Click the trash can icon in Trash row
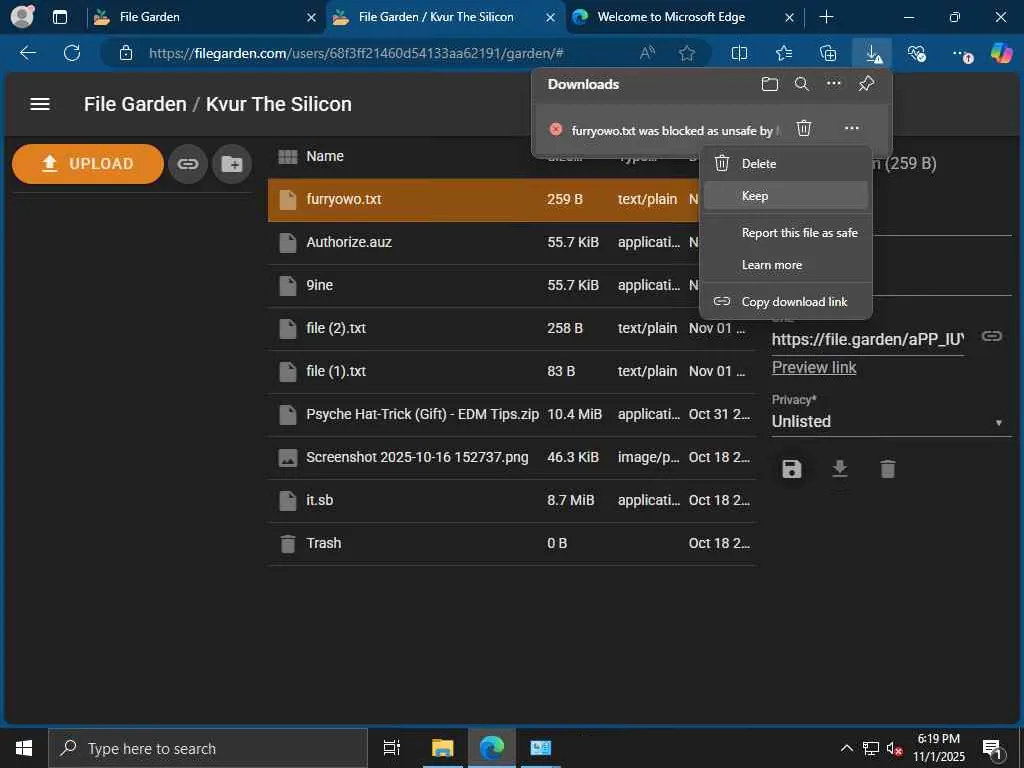Image resolution: width=1024 pixels, height=768 pixels. click(287, 543)
